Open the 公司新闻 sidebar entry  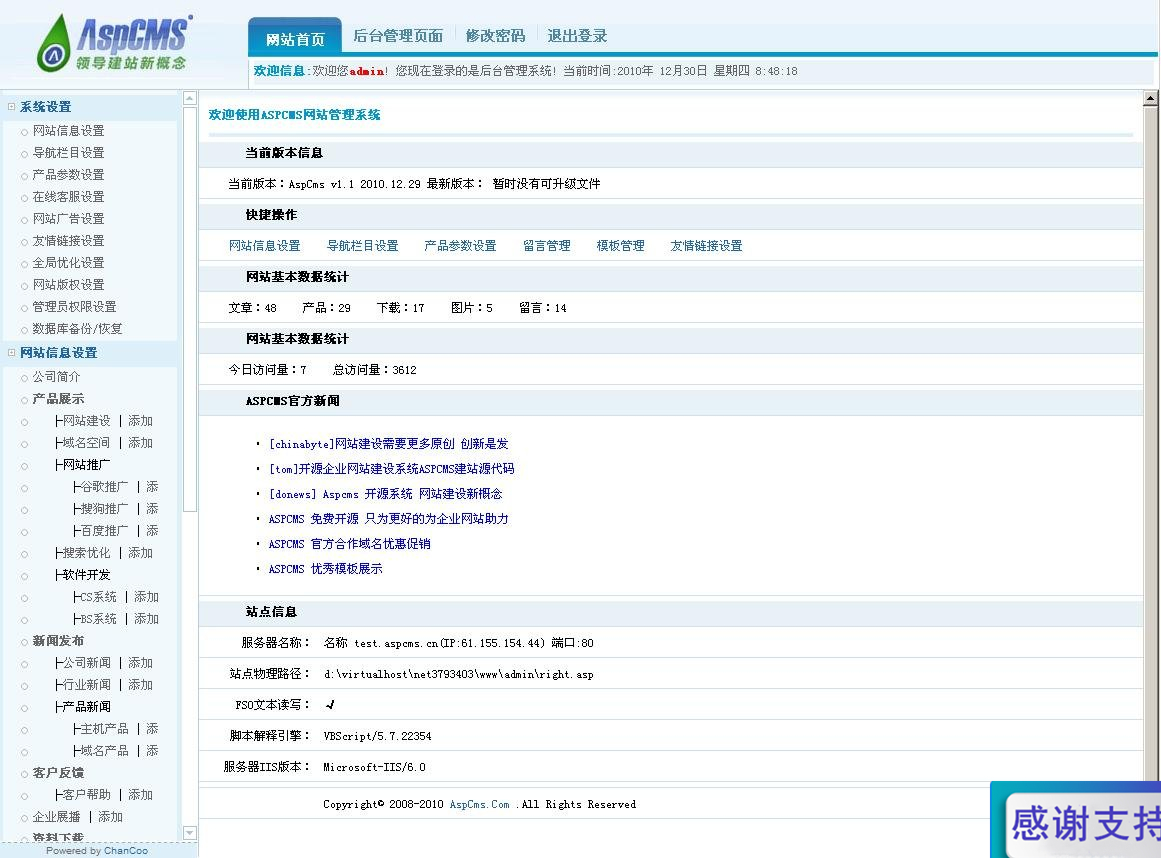[86, 663]
